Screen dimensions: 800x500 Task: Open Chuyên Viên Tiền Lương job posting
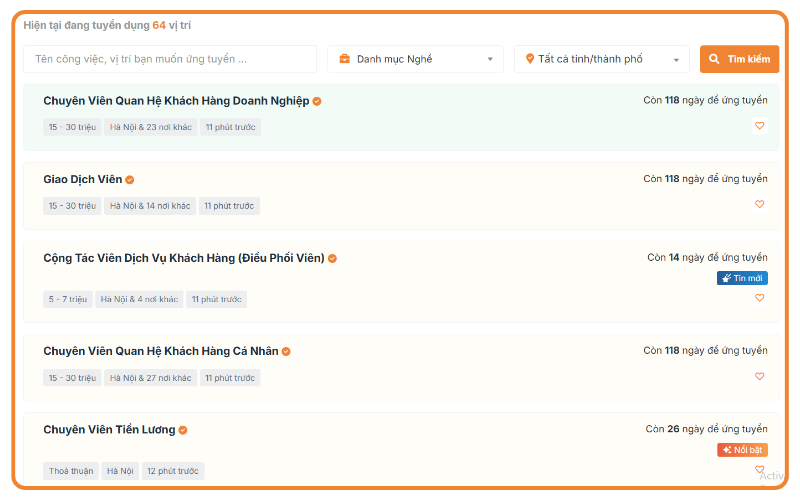(109, 430)
